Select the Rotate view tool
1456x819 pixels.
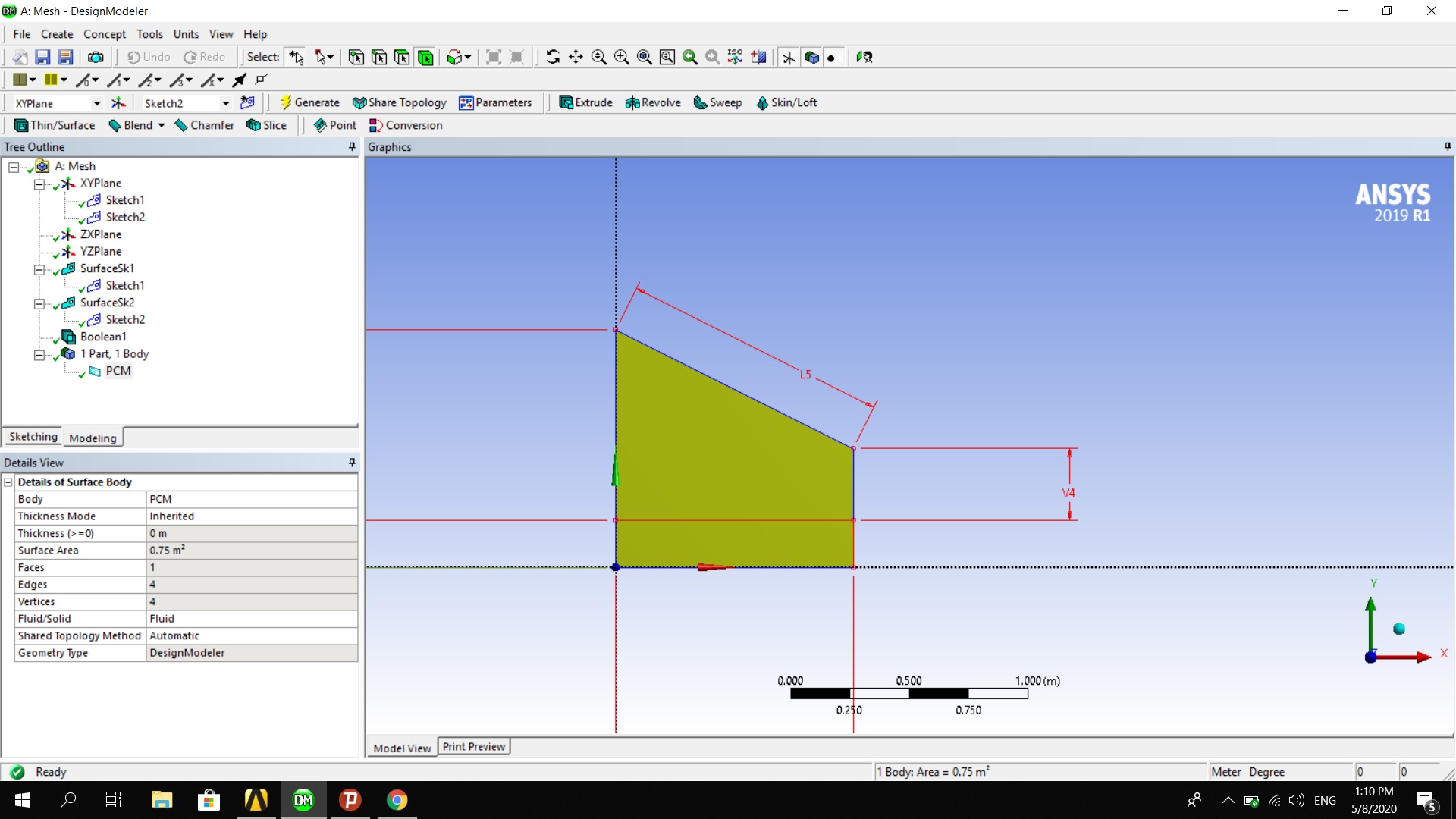[x=553, y=57]
